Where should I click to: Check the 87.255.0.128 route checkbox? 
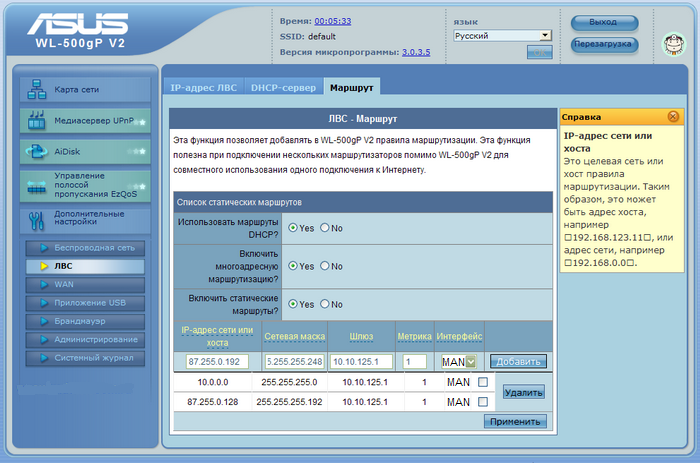coord(483,402)
